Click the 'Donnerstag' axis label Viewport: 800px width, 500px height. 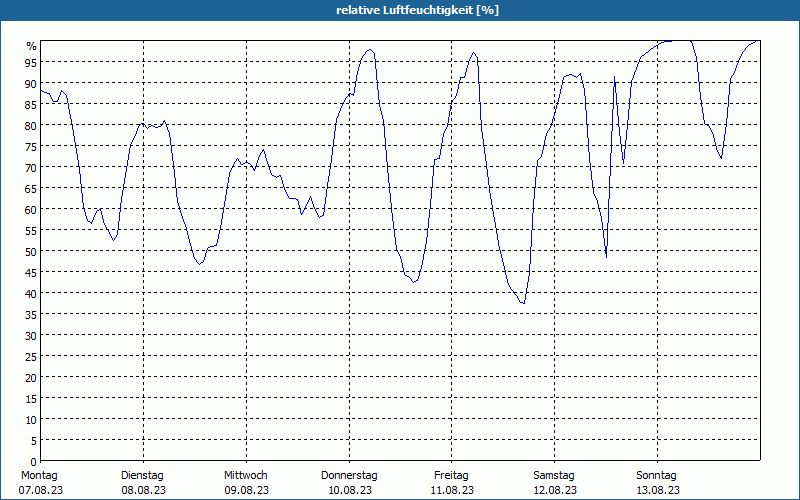(349, 475)
